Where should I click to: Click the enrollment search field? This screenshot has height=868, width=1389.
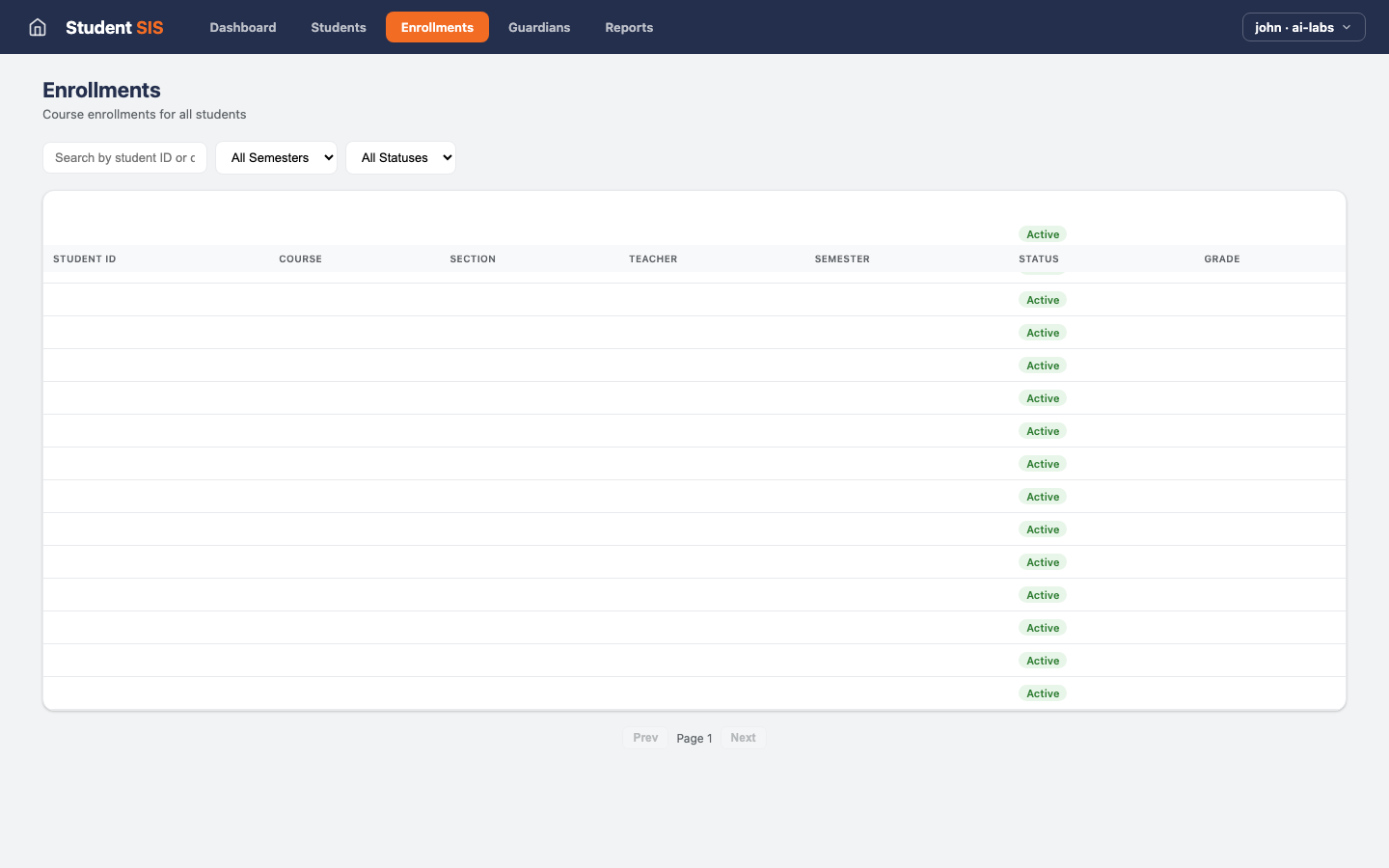point(124,157)
